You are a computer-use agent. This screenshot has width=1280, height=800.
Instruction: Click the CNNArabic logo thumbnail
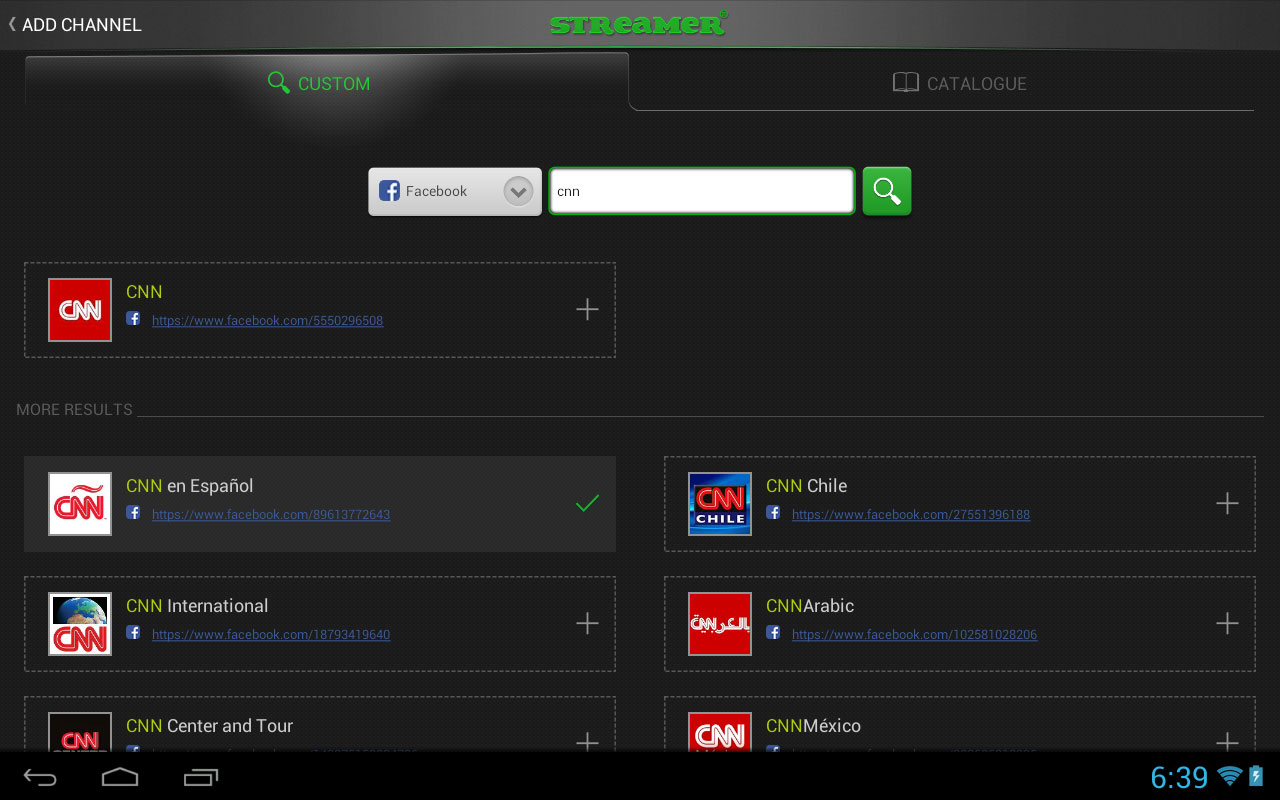coord(720,624)
